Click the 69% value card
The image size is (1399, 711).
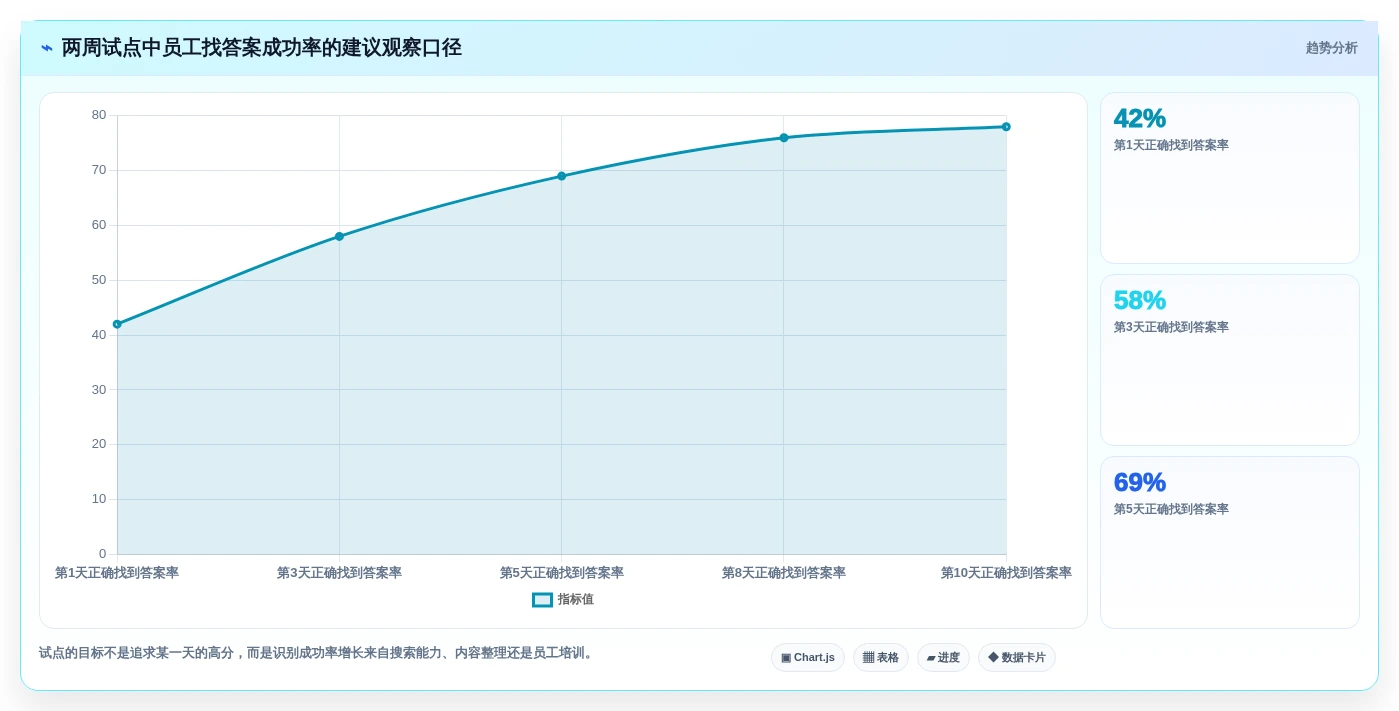tap(1230, 542)
